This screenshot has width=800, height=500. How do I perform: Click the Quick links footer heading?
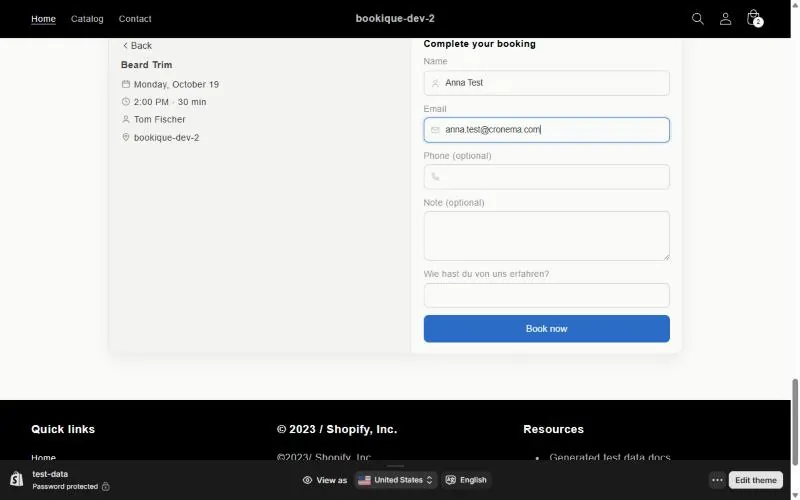coord(63,429)
